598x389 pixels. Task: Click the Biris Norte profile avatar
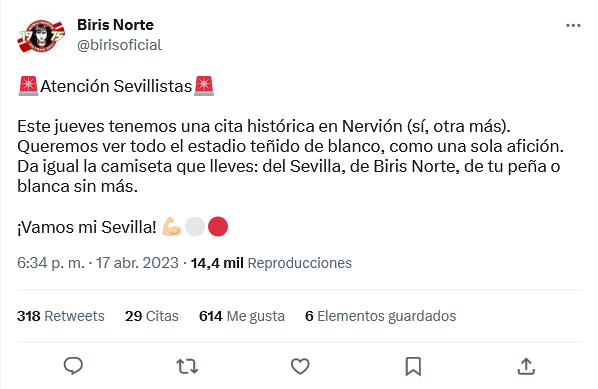point(41,35)
